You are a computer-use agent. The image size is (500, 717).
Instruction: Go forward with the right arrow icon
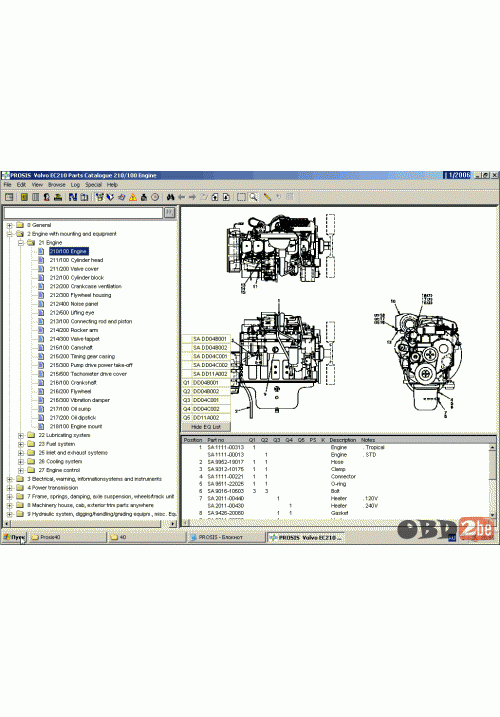click(x=193, y=197)
